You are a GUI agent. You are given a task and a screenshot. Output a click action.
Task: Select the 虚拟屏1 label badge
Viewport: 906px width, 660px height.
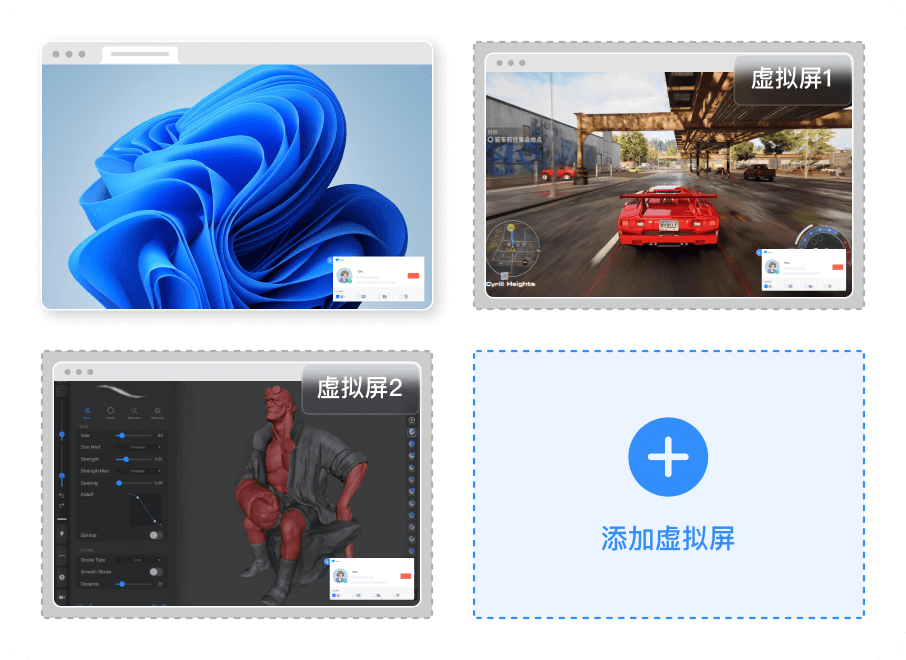[791, 80]
